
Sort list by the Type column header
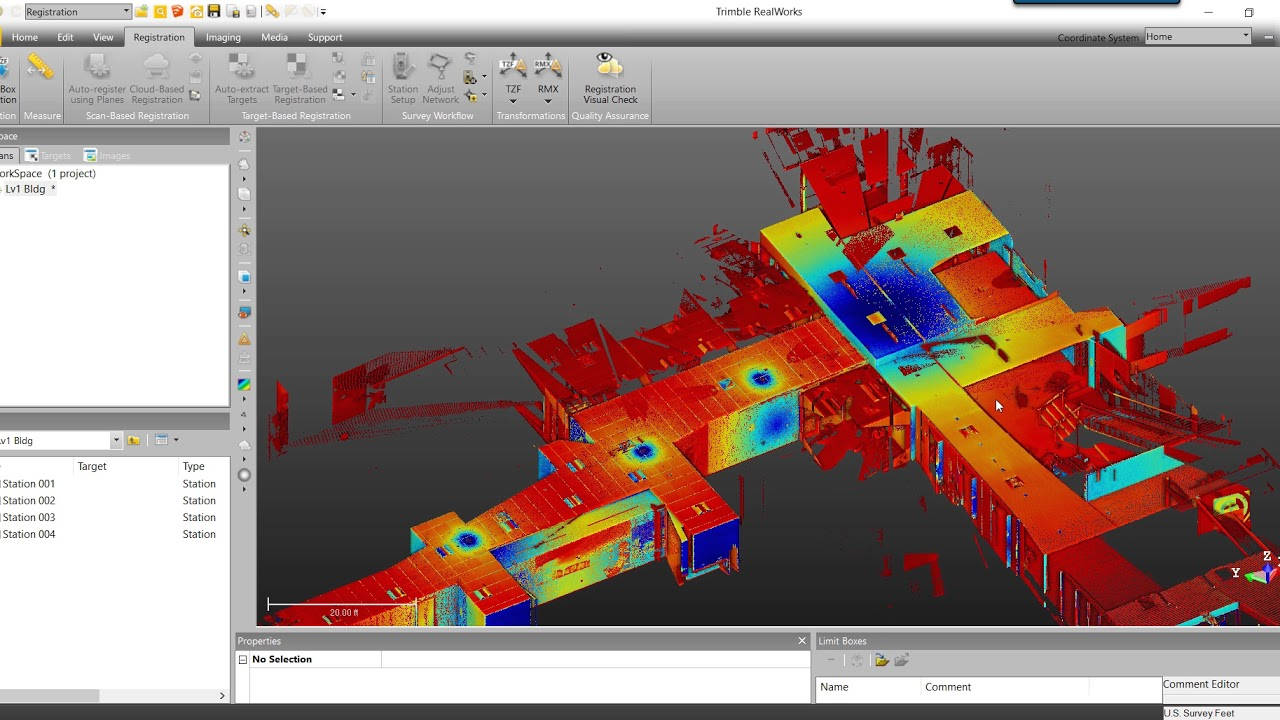point(194,466)
